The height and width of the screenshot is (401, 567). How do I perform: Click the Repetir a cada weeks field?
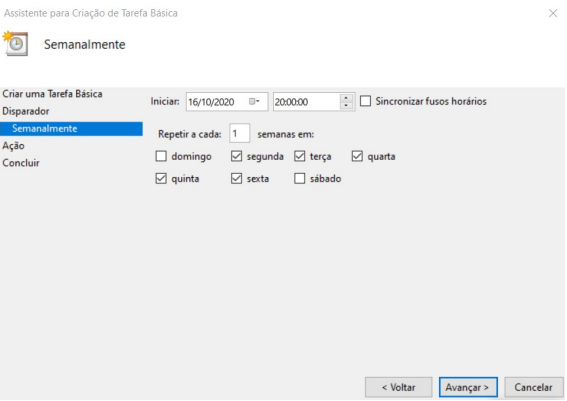pyautogui.click(x=239, y=134)
